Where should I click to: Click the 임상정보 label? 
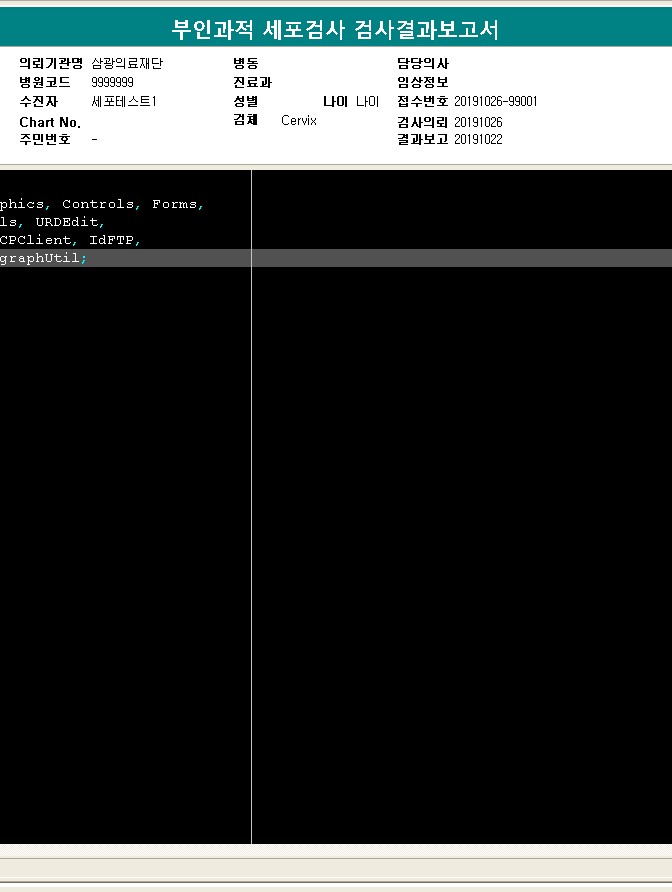tap(423, 82)
